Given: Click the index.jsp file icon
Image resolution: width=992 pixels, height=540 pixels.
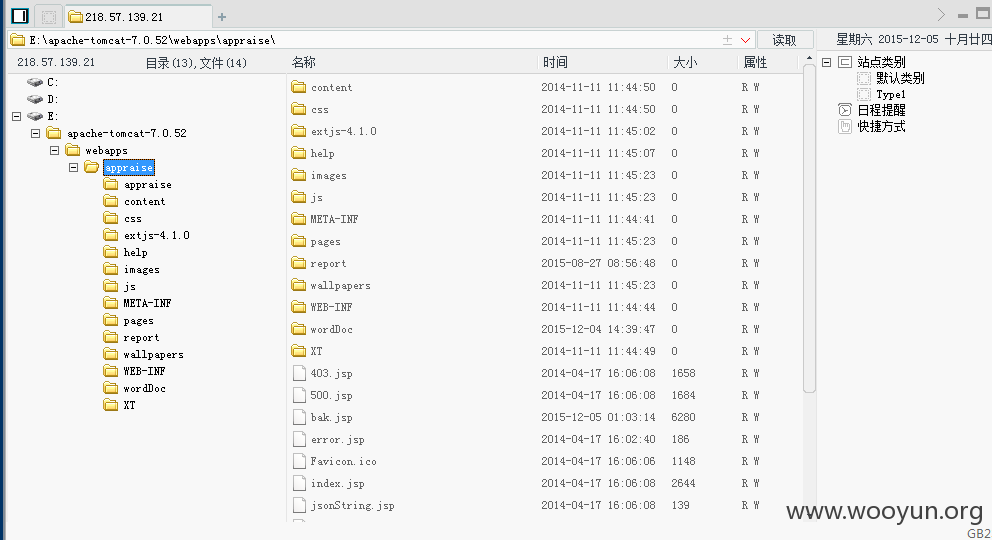Looking at the screenshot, I should 299,483.
